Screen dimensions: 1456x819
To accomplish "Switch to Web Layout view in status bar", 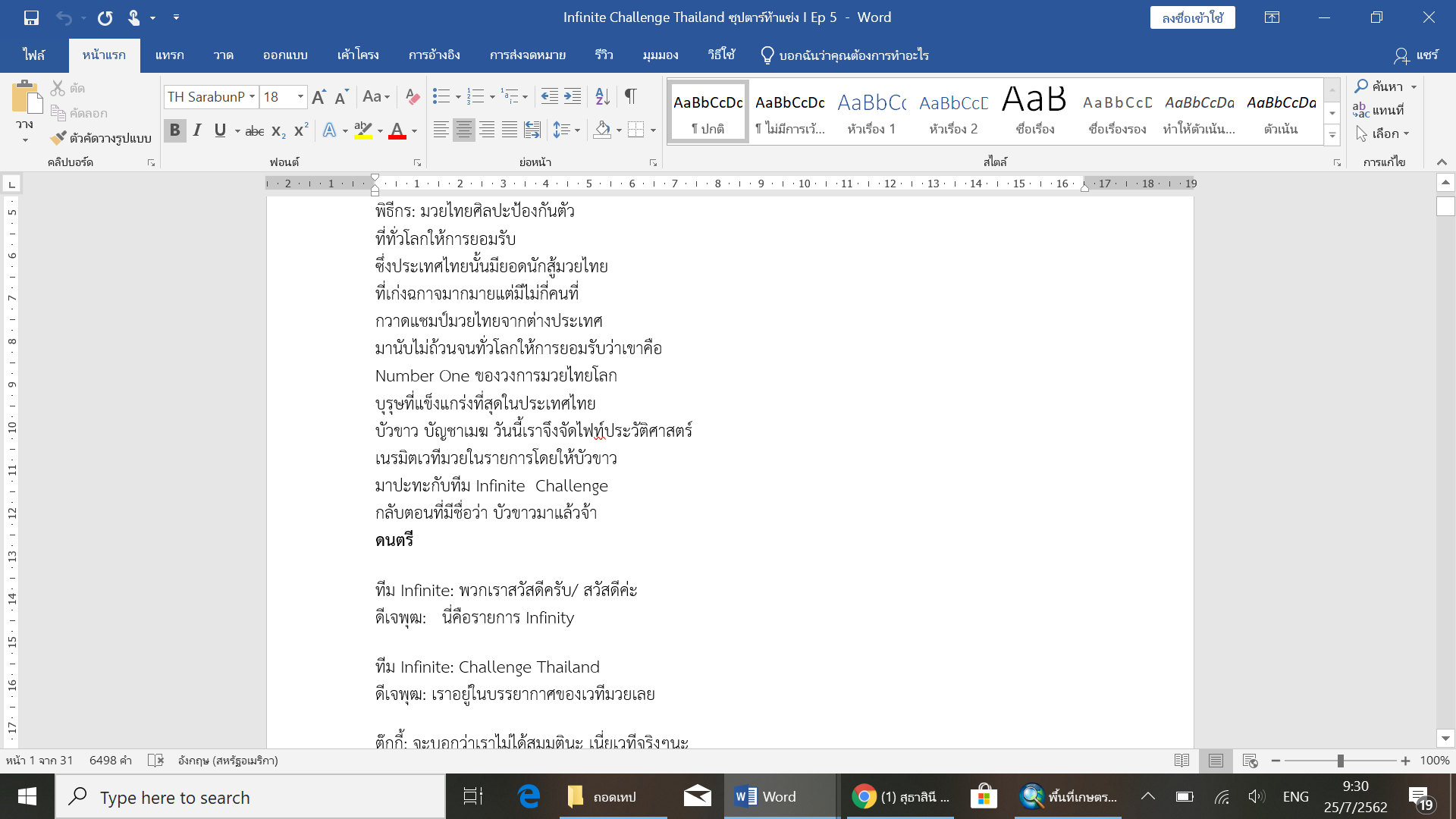I will point(1250,761).
